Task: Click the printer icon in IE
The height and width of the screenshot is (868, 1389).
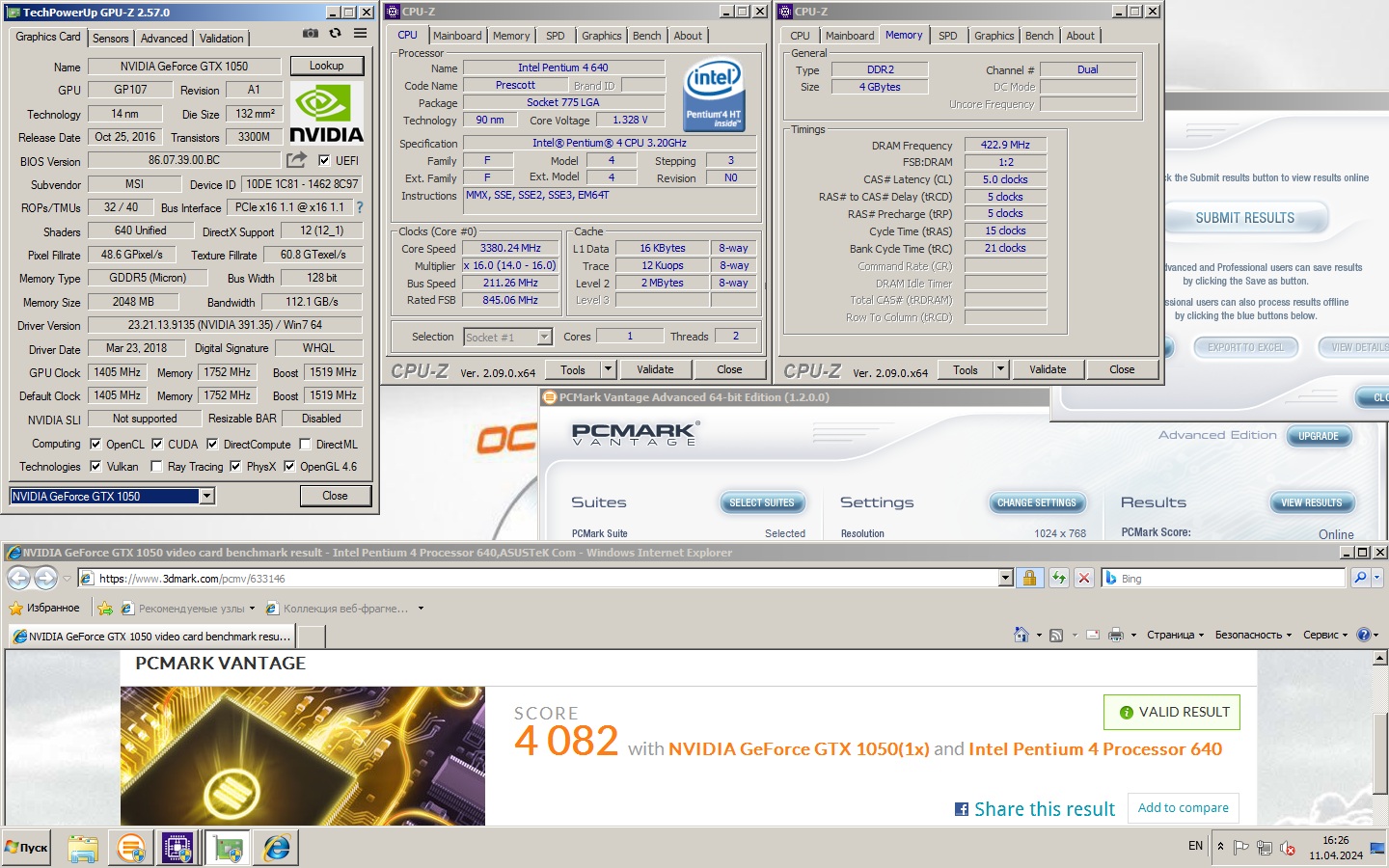Action: point(1116,635)
